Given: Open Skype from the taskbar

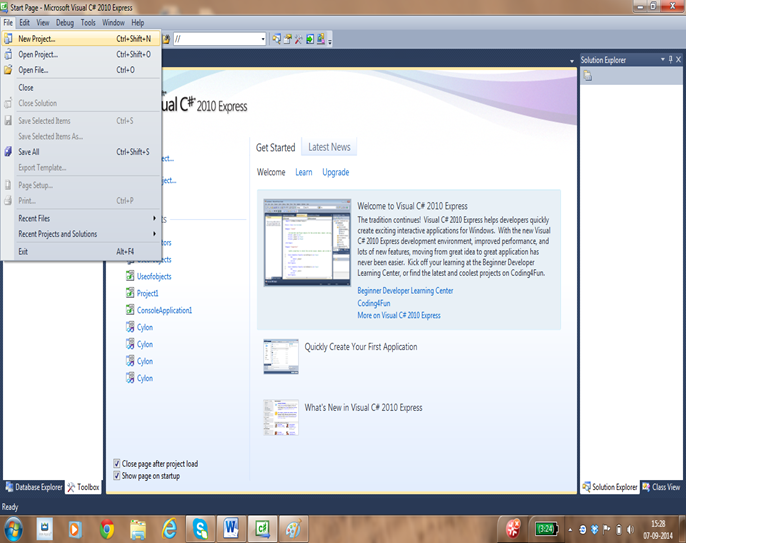Looking at the screenshot, I should click(200, 529).
